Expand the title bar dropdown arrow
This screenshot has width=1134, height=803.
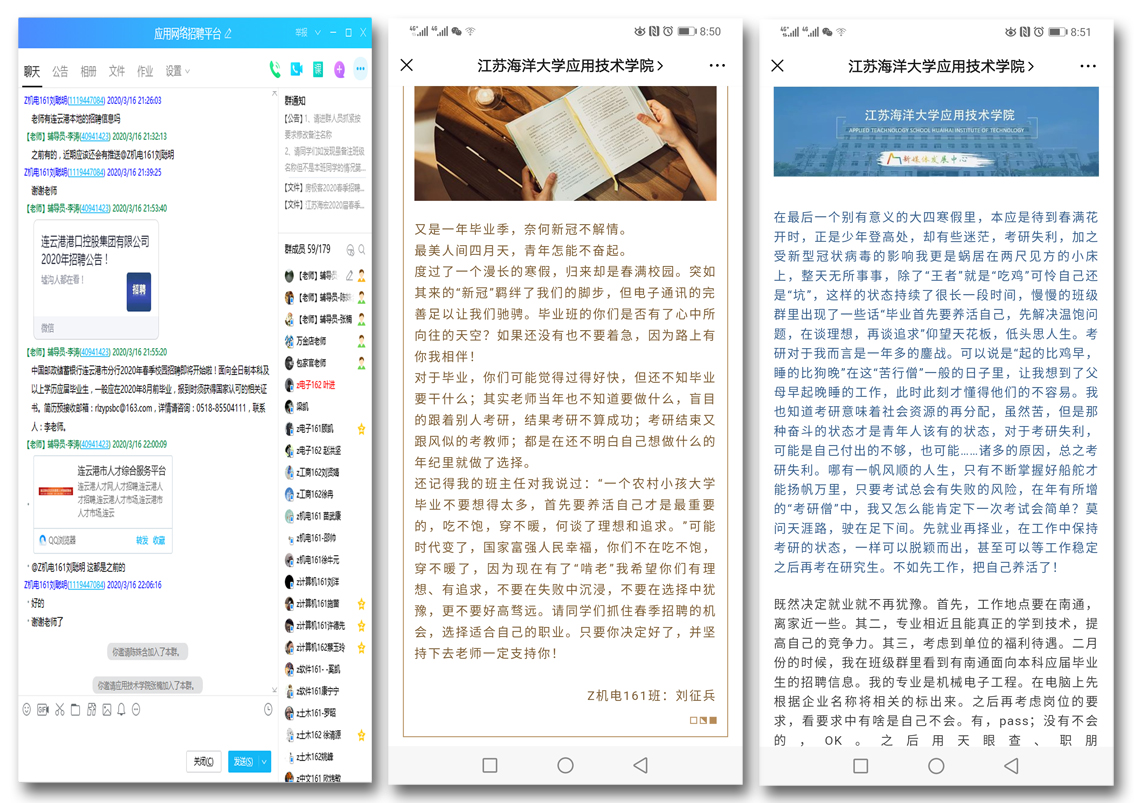(318, 33)
